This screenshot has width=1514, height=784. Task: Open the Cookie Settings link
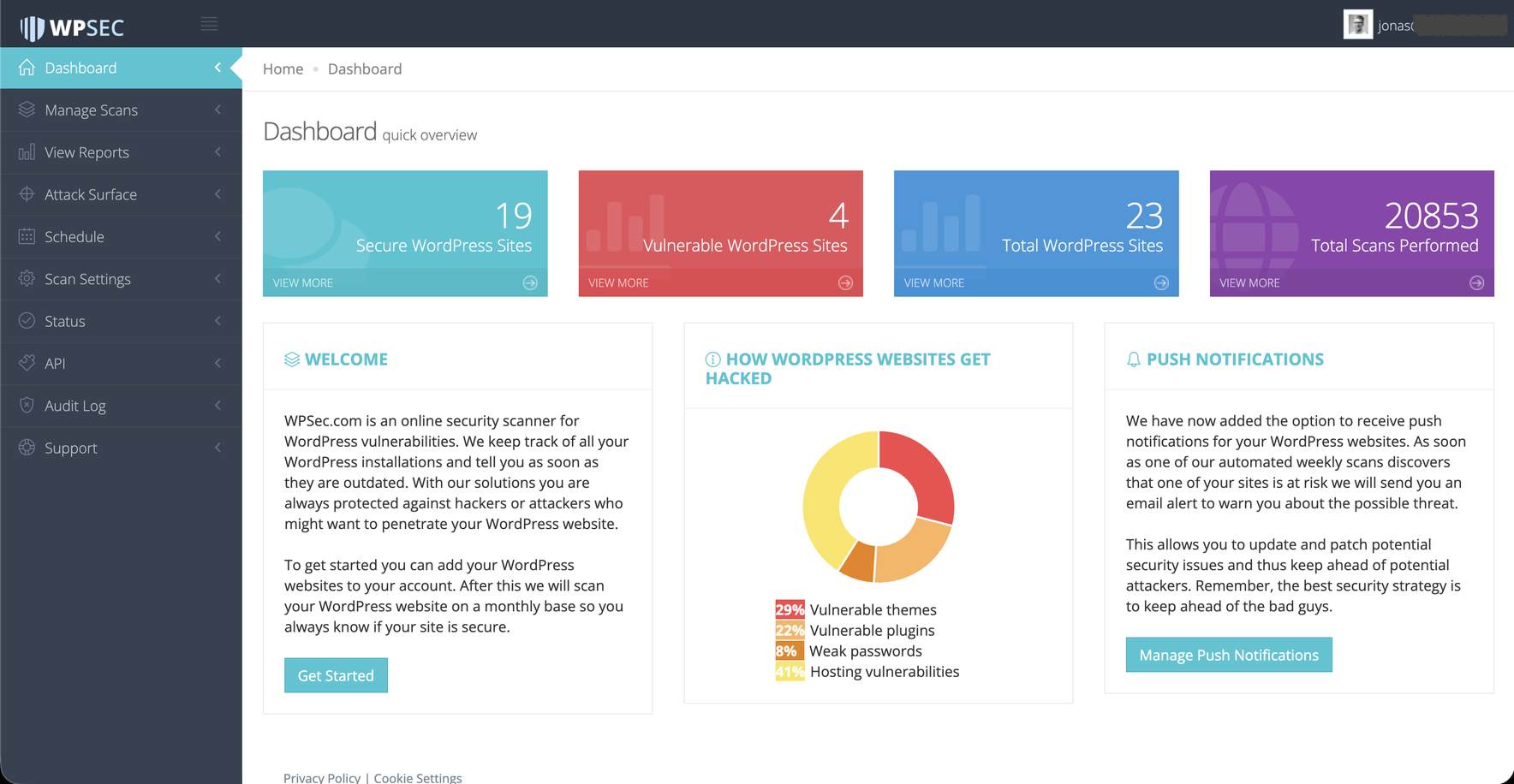(418, 777)
